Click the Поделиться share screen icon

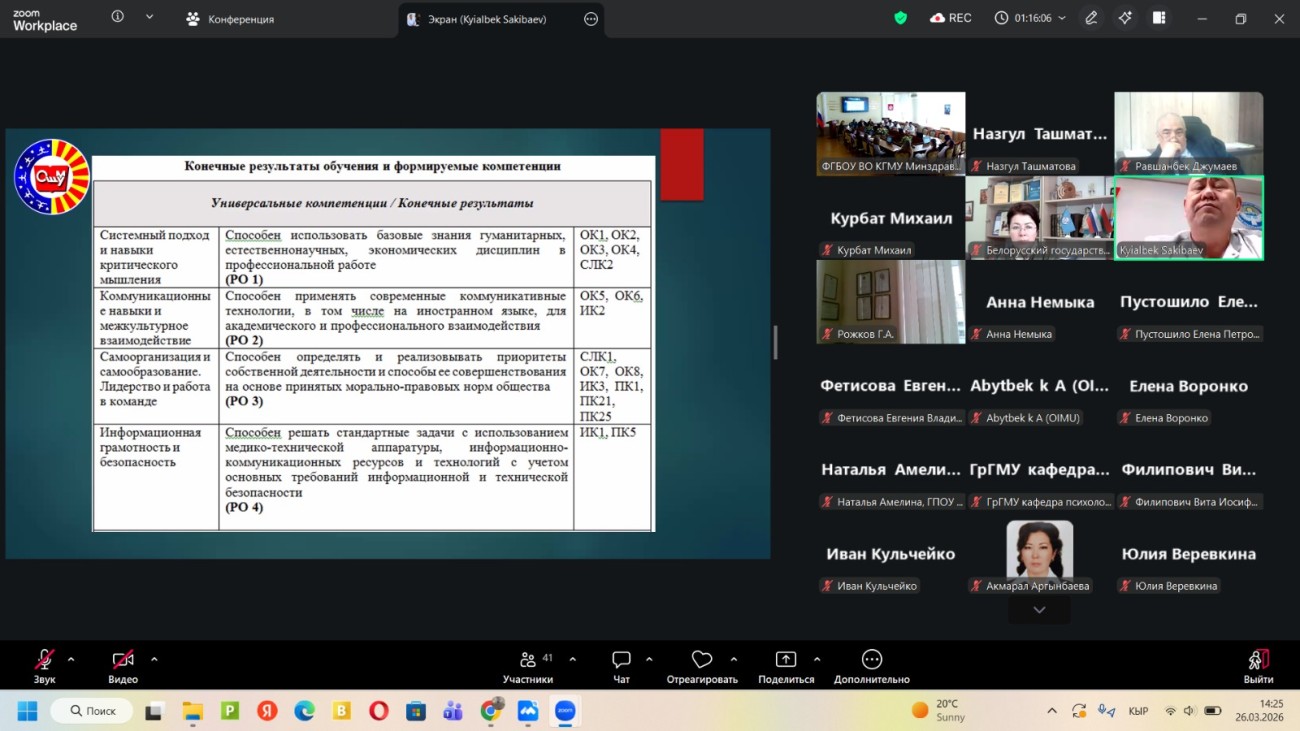786,660
